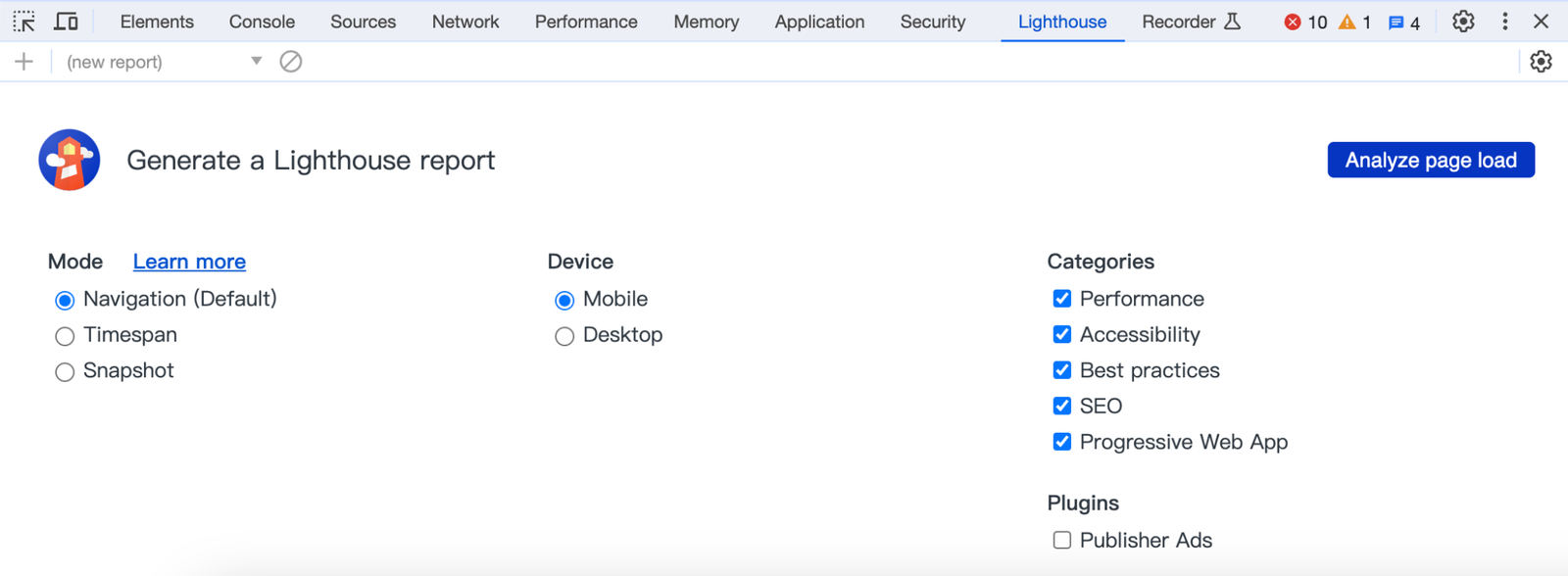Image resolution: width=1568 pixels, height=576 pixels.
Task: Click the Recorder tab's flask icon
Action: [1233, 22]
